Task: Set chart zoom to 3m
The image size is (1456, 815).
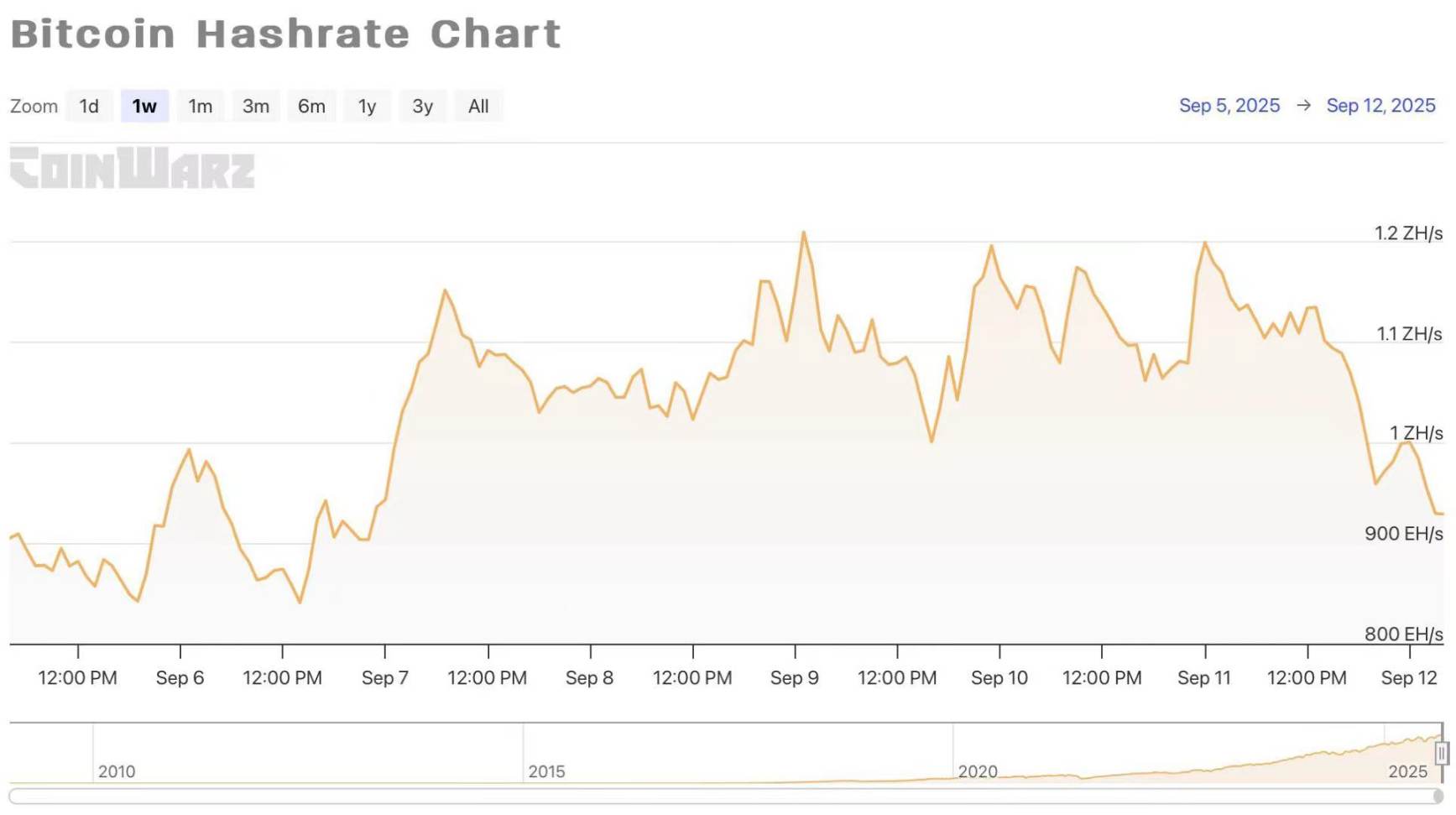Action: tap(256, 107)
